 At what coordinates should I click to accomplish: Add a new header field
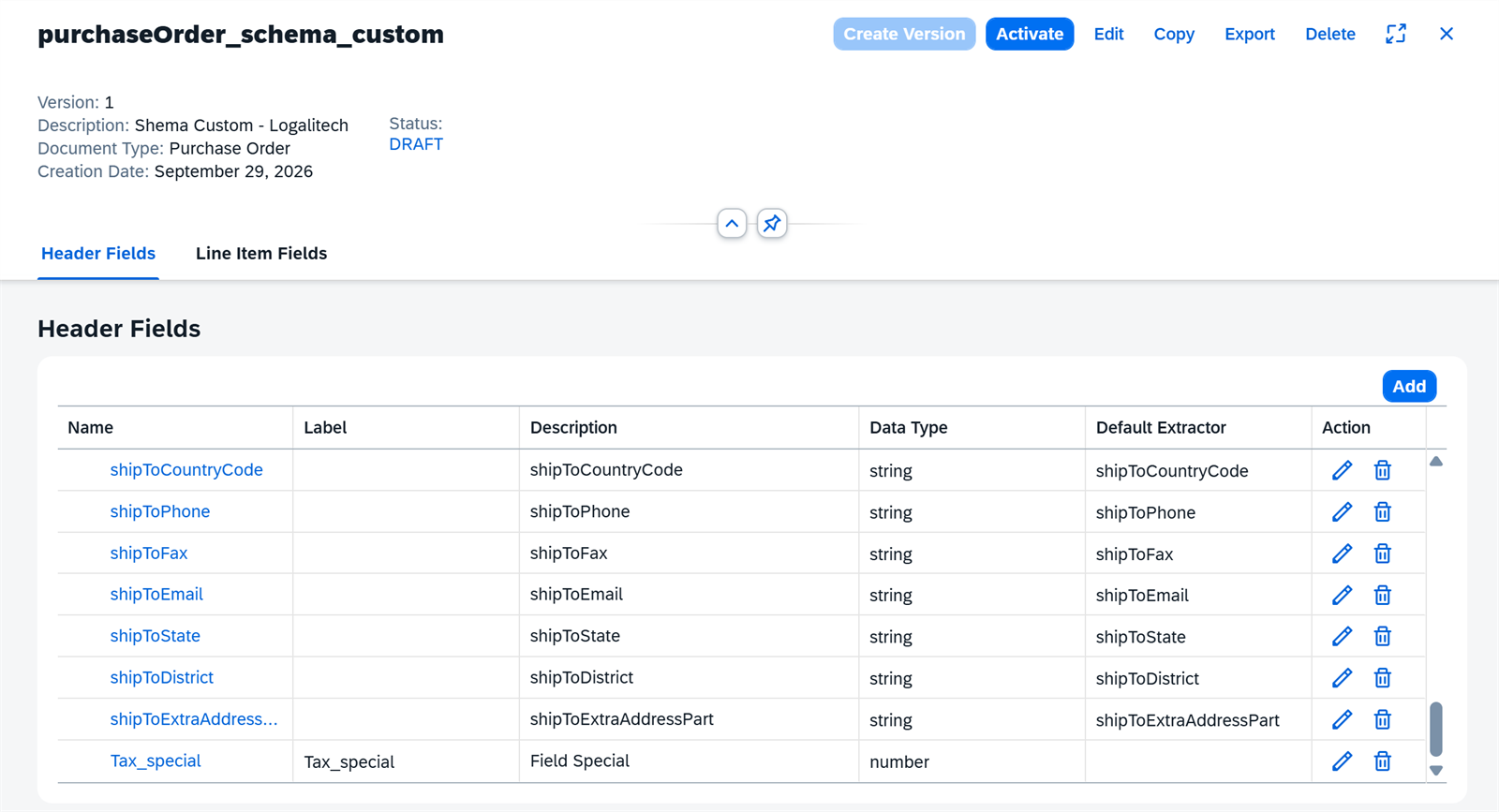pyautogui.click(x=1409, y=386)
